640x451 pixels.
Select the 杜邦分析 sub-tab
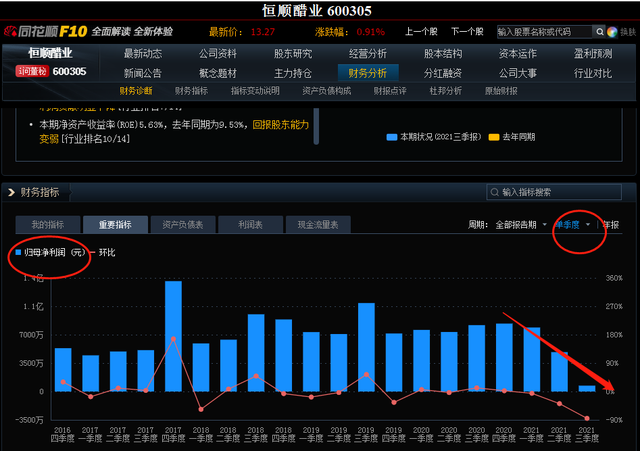[446, 91]
